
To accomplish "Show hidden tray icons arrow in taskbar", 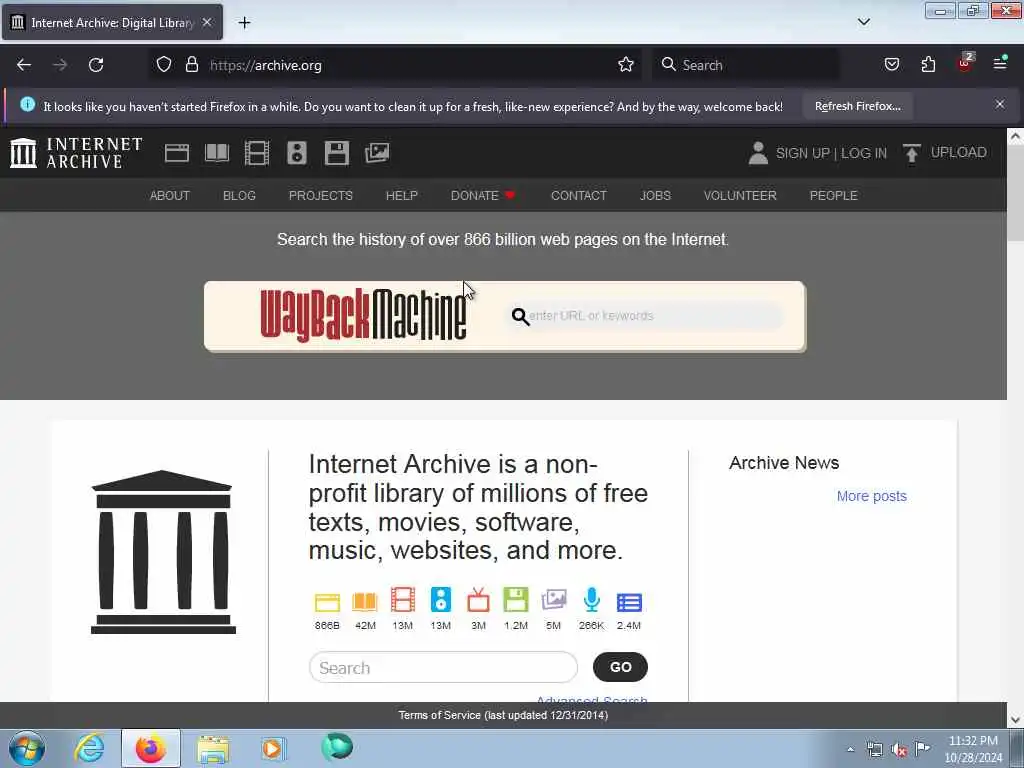I will tap(850, 749).
